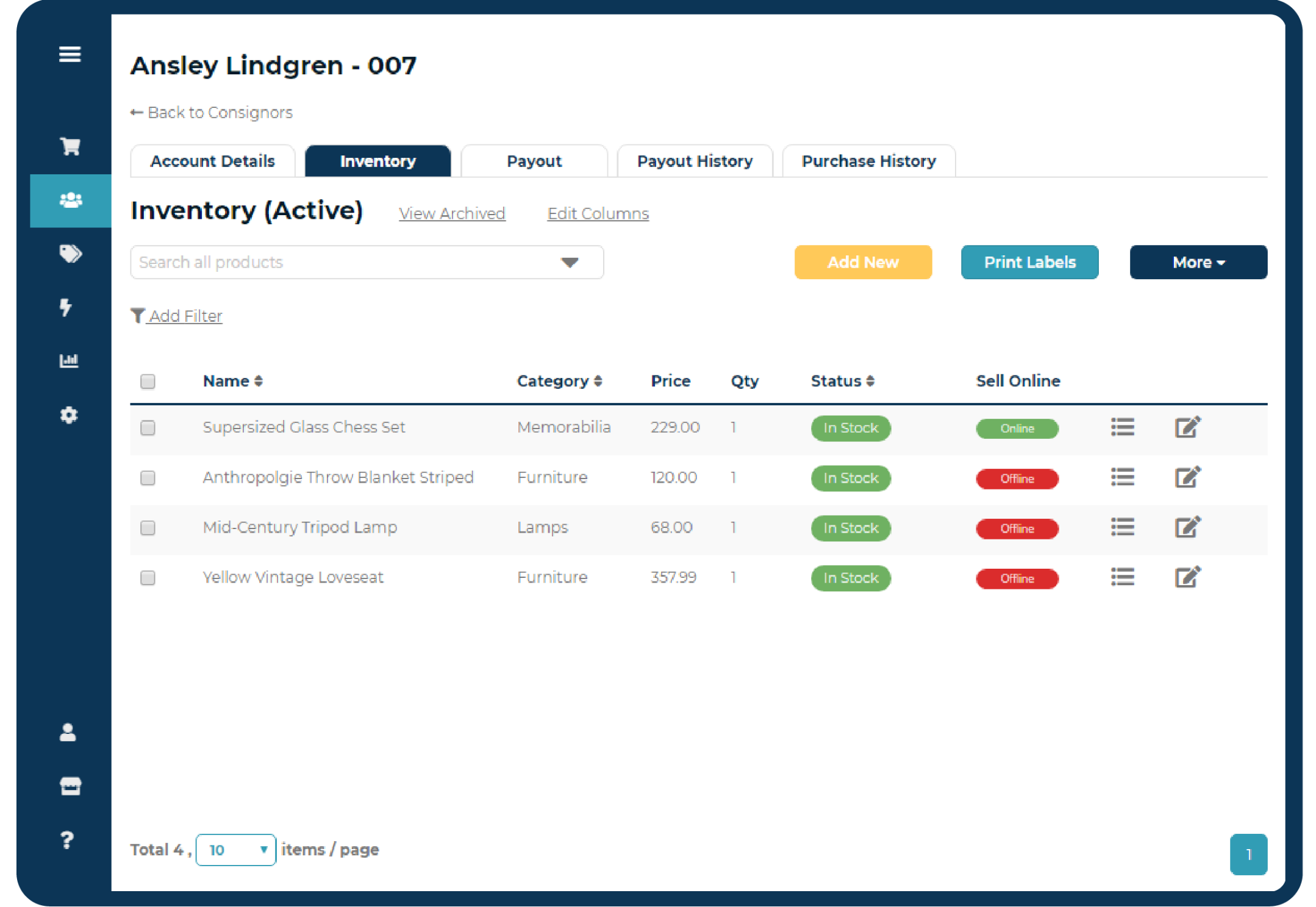1316x907 pixels.
Task: Select the Anthropolgie Throw Blanket row checkbox
Action: coord(148,478)
